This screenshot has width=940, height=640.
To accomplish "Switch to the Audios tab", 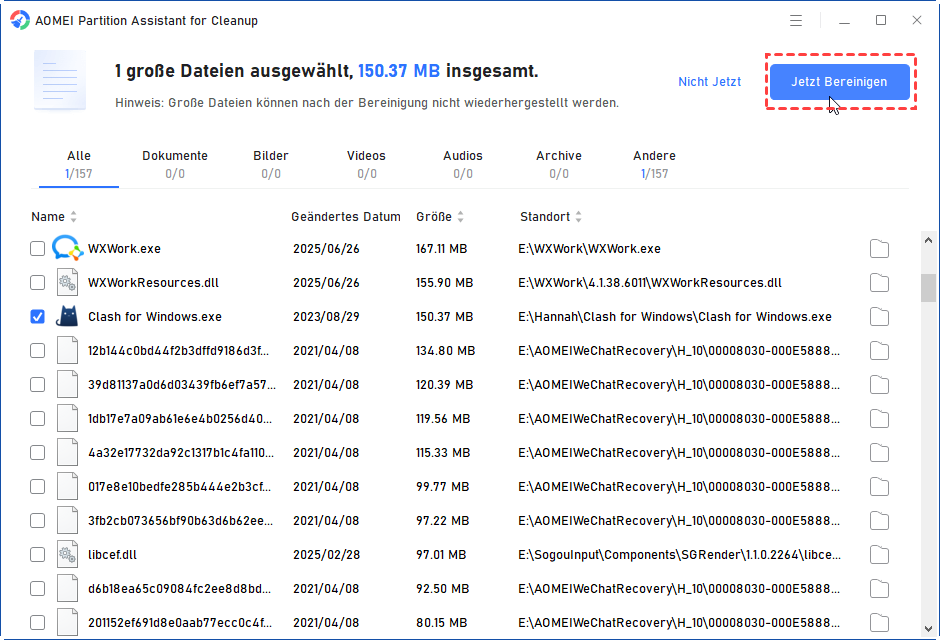I will 462,164.
